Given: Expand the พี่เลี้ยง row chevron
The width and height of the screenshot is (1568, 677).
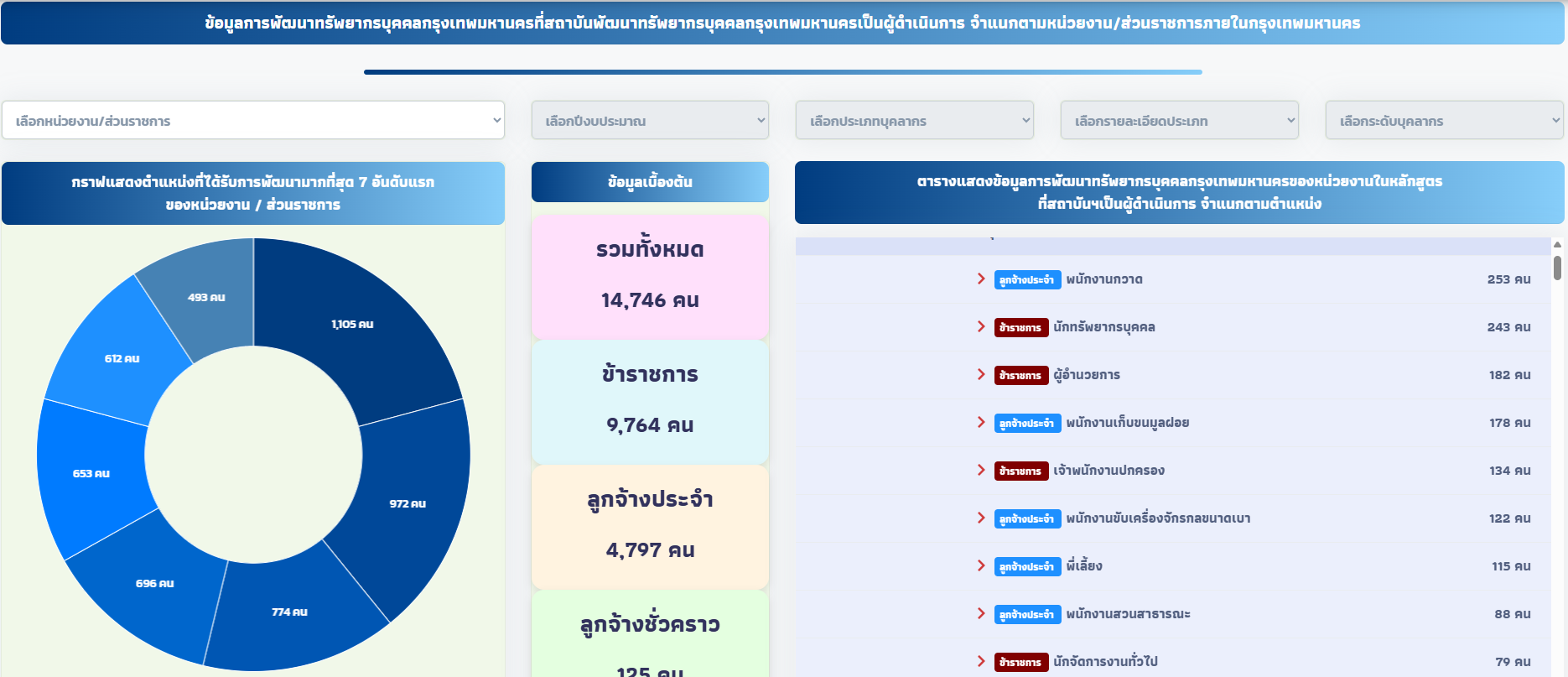Looking at the screenshot, I should (981, 565).
